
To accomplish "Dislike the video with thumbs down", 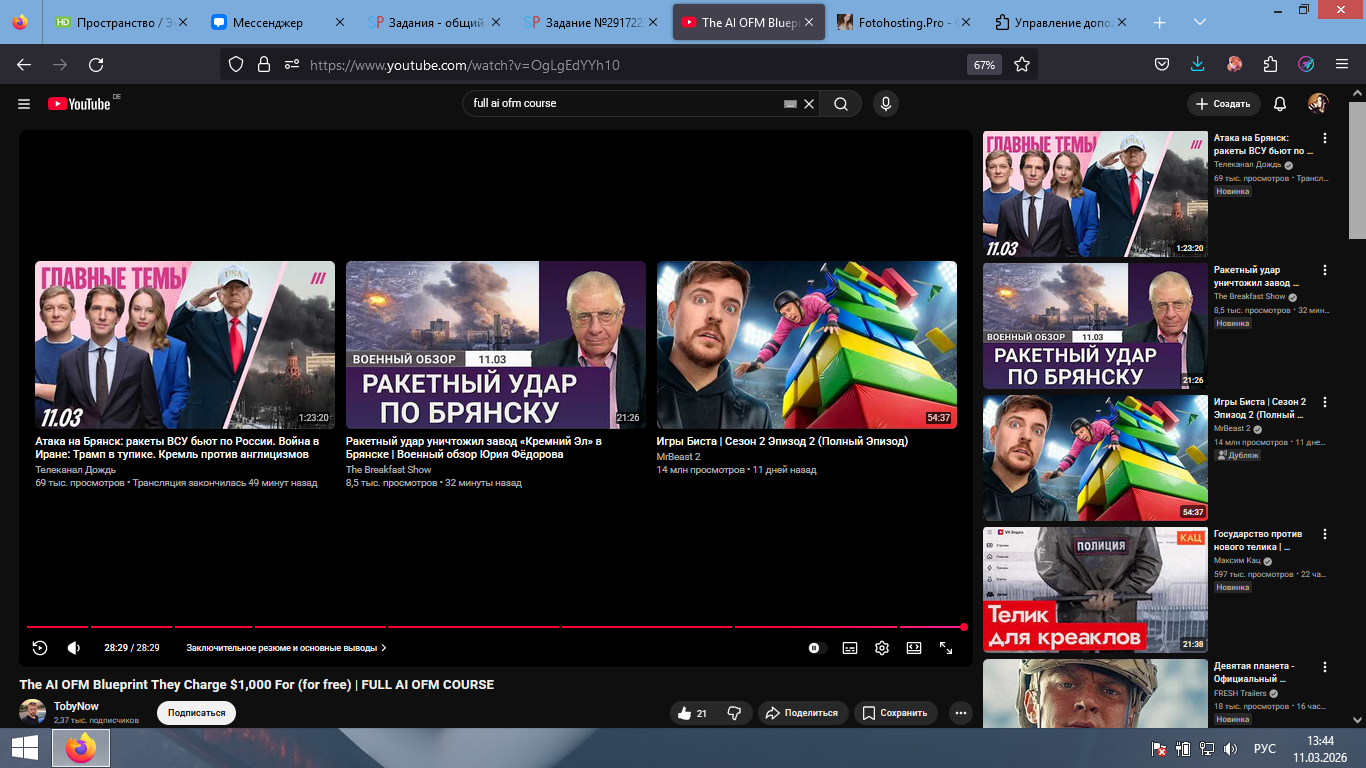I will (x=734, y=713).
